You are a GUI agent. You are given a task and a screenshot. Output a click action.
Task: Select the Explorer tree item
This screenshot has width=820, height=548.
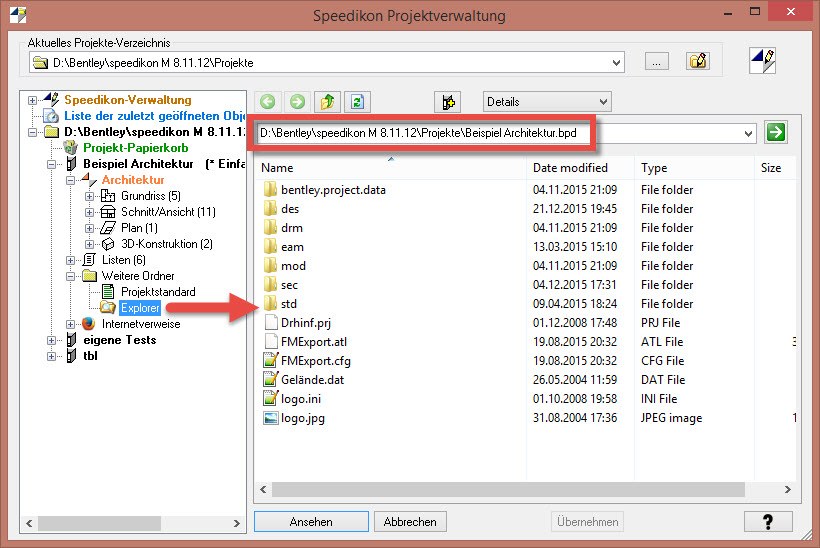140,307
